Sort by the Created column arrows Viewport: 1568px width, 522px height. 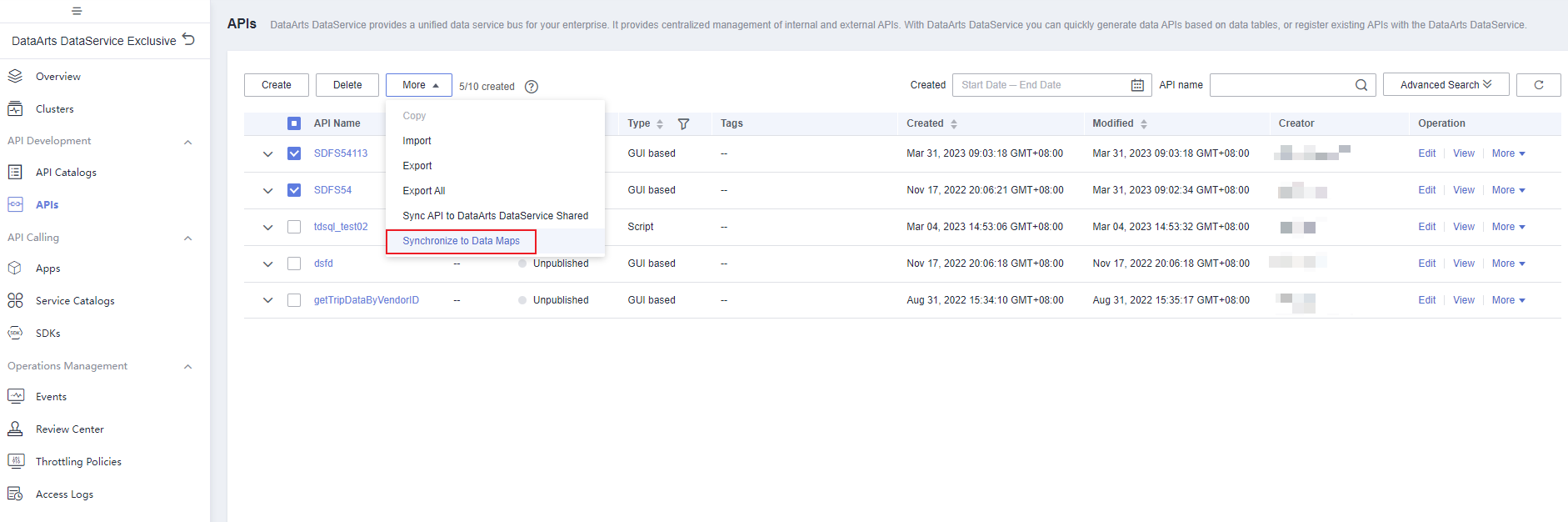(954, 123)
